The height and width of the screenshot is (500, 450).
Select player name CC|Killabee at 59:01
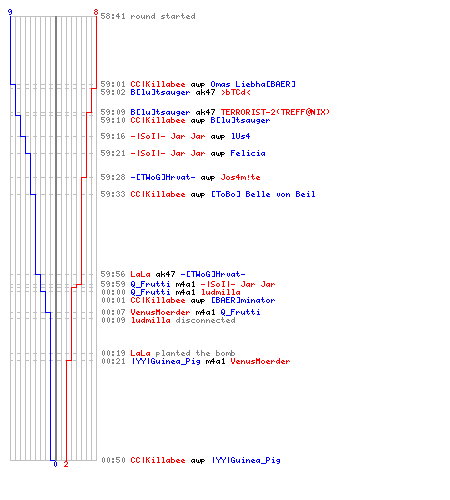tap(158, 84)
